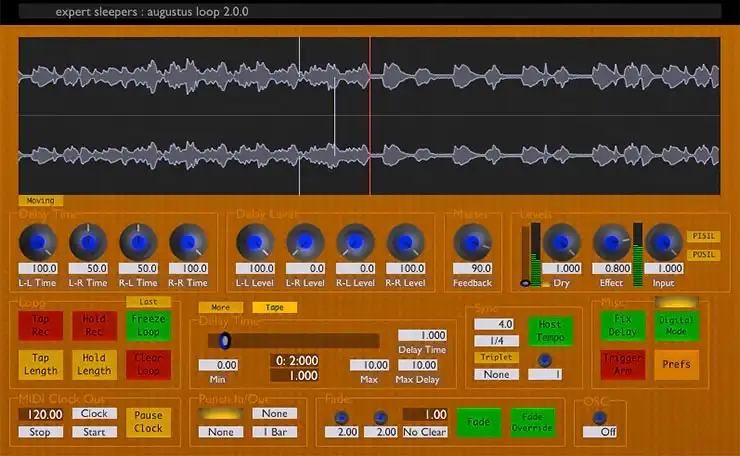
Task: Click the Tap Rec button
Action: 41,325
